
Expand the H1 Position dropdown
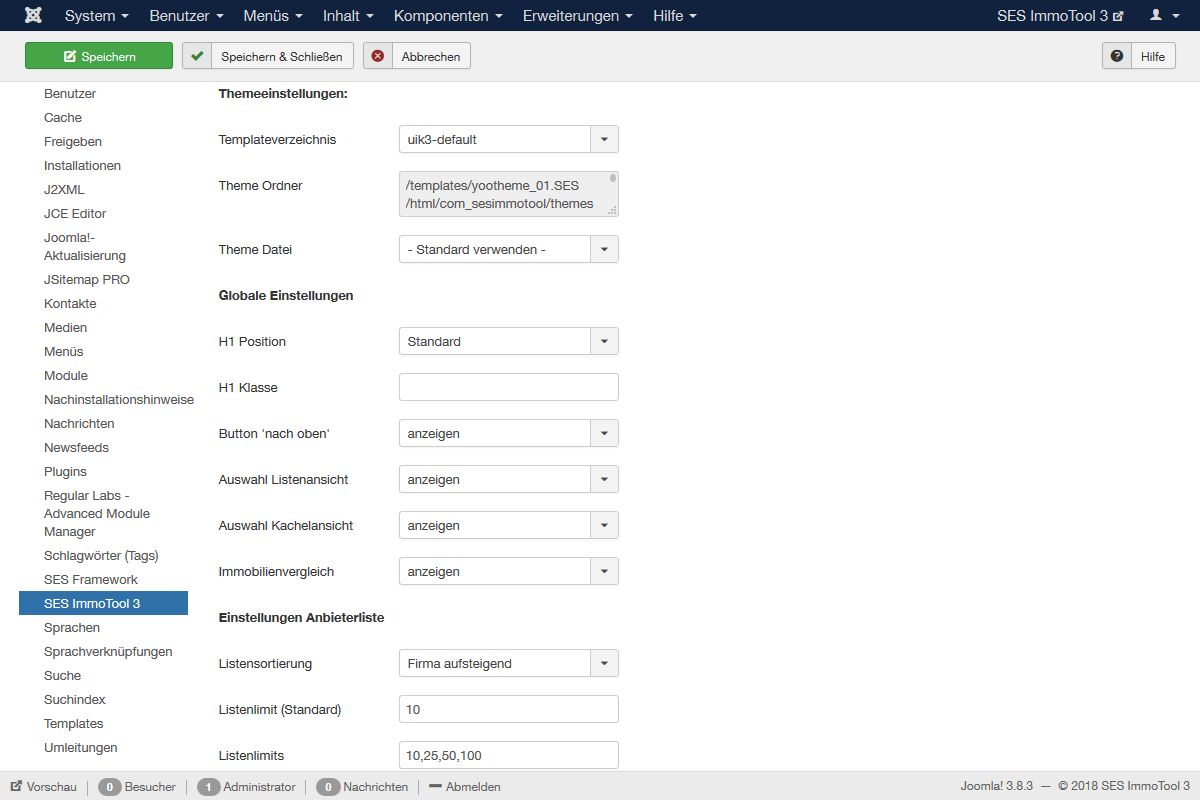coord(604,342)
